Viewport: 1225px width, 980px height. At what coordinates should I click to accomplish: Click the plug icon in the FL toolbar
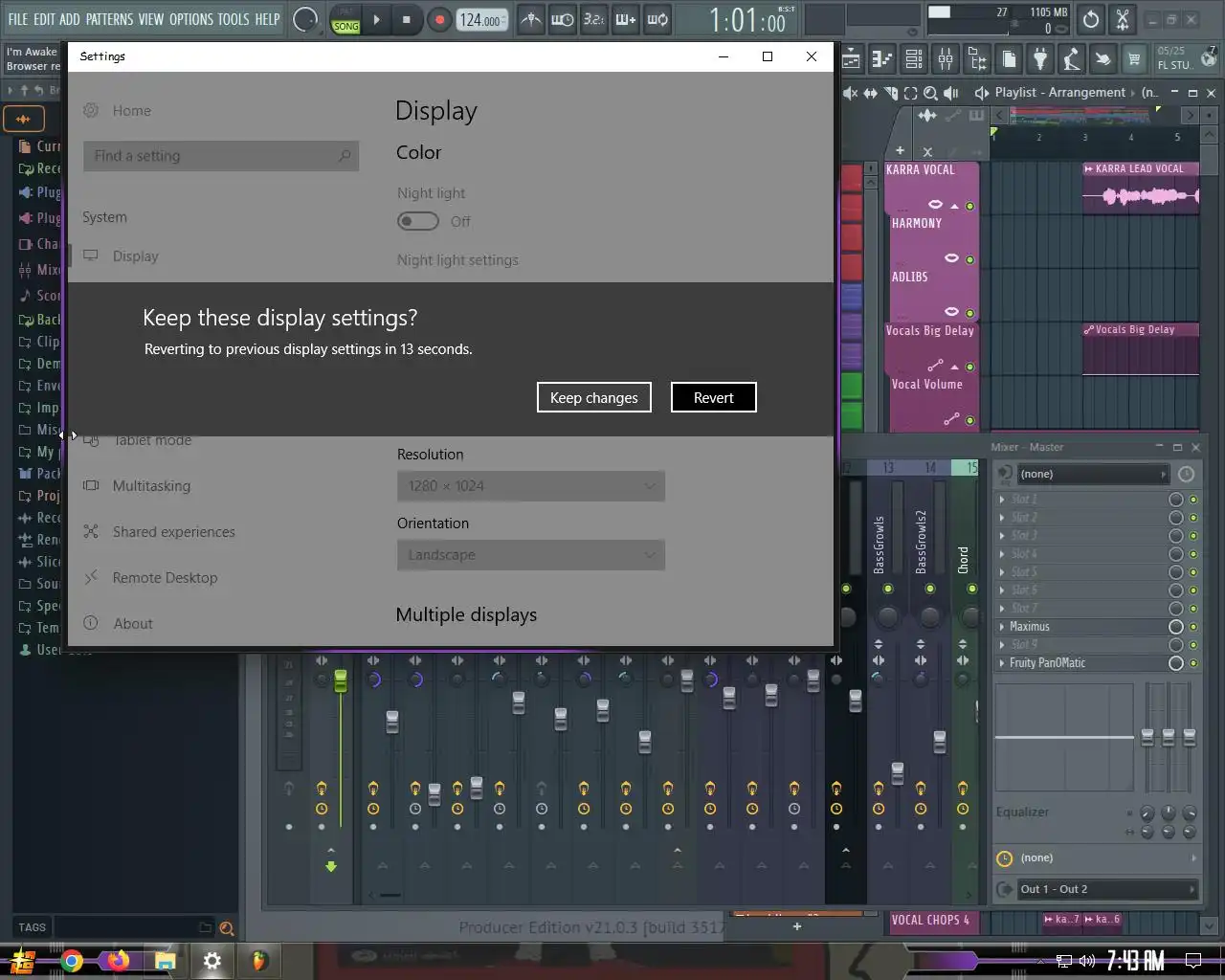pos(1040,59)
